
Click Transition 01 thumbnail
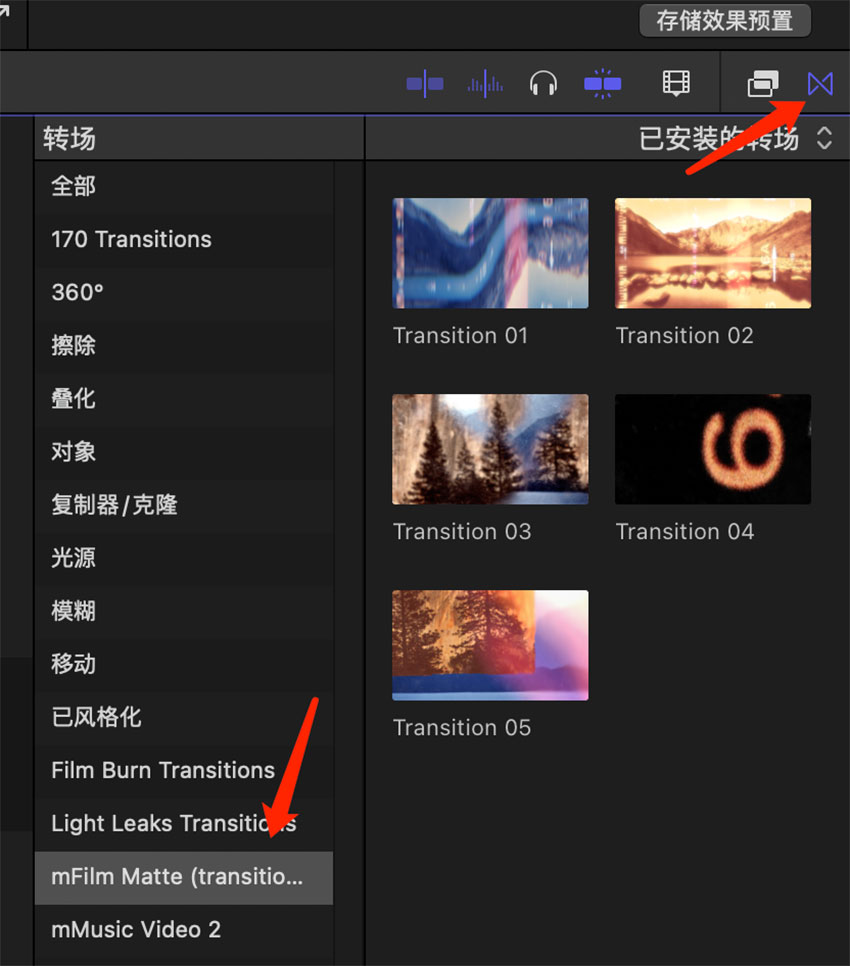pos(490,253)
